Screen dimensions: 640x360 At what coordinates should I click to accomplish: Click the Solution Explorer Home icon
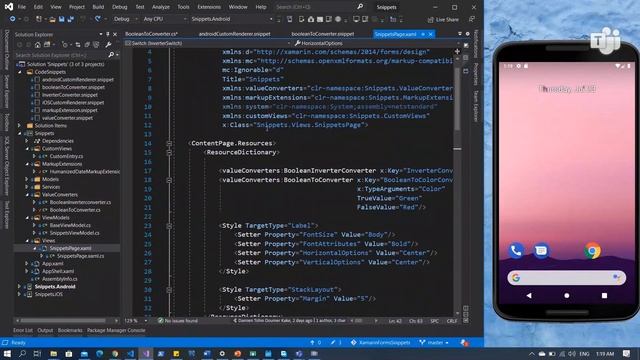coord(38,44)
